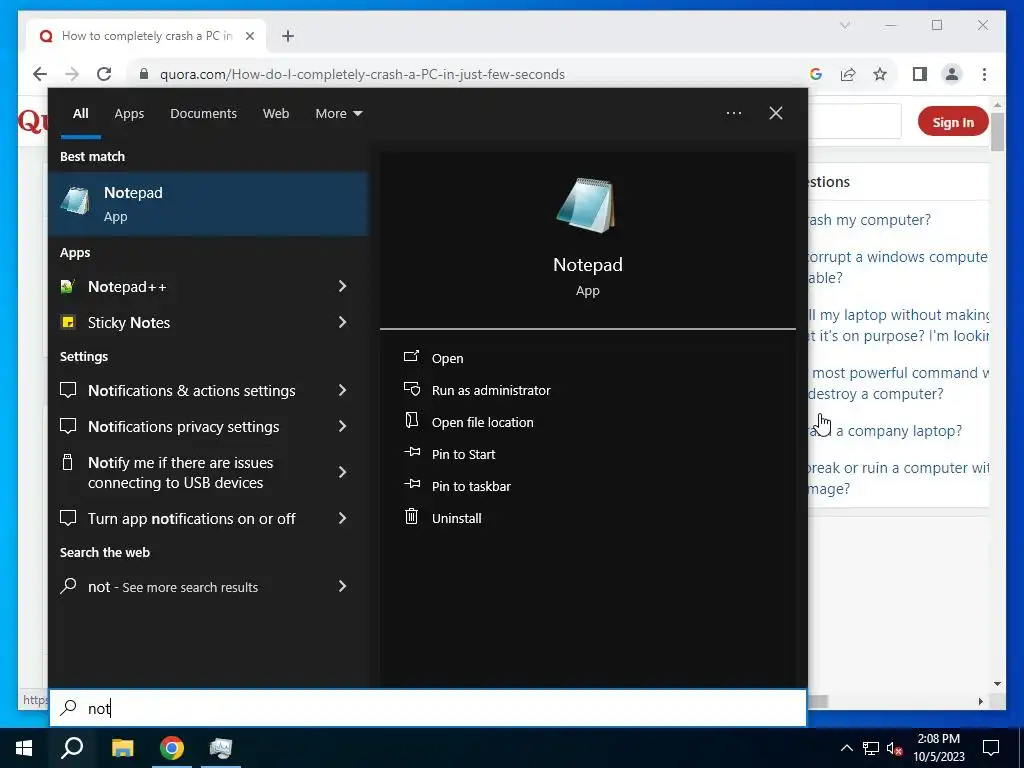Screen dimensions: 1024x768
Task: Click Open action for Notepad
Action: coord(447,359)
